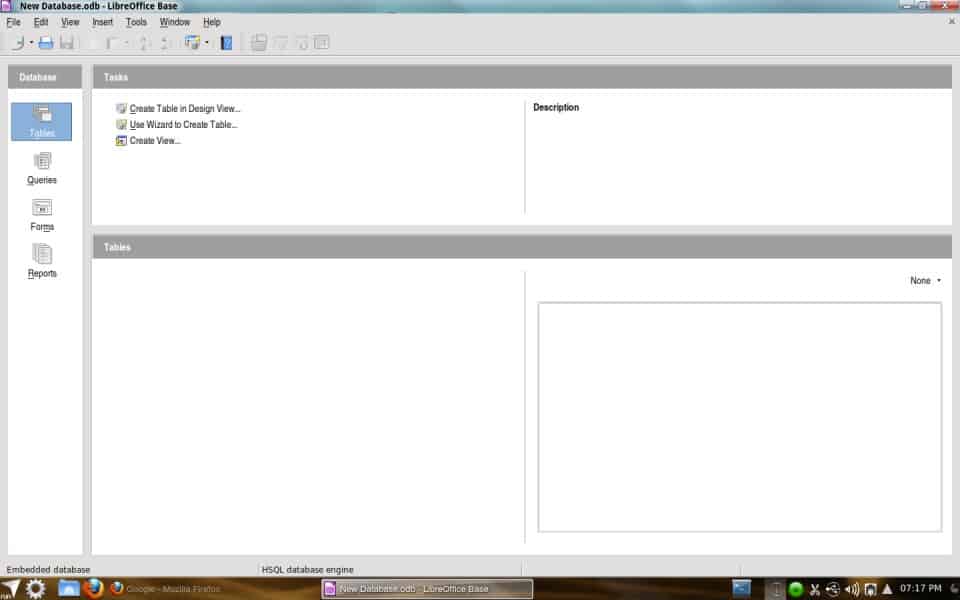Open the Help menu
This screenshot has height=600, width=960.
(x=211, y=22)
